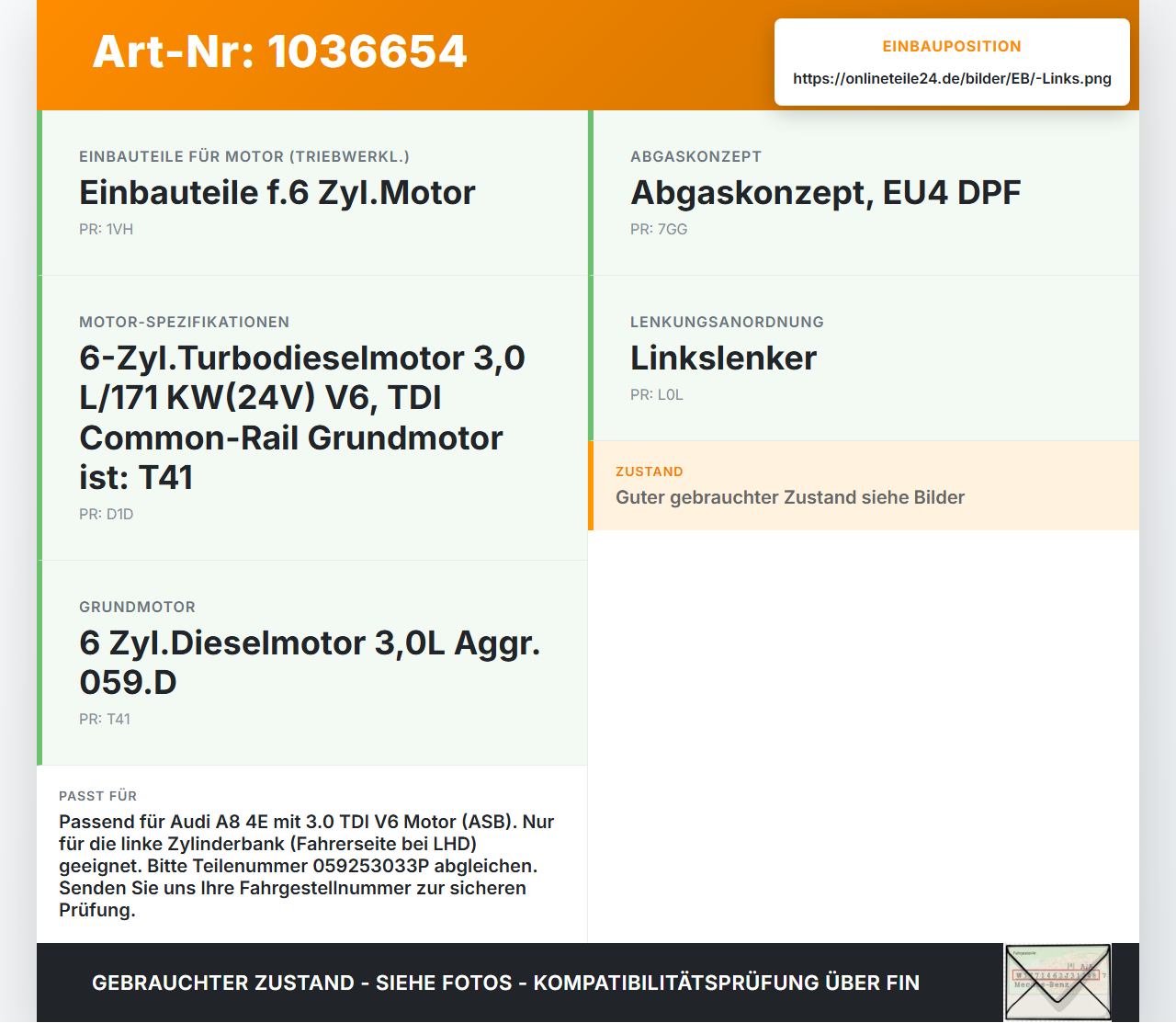The height and width of the screenshot is (1023, 1176).
Task: Click the 'Passend für Audi A8 4E' paragraph
Action: tap(307, 866)
